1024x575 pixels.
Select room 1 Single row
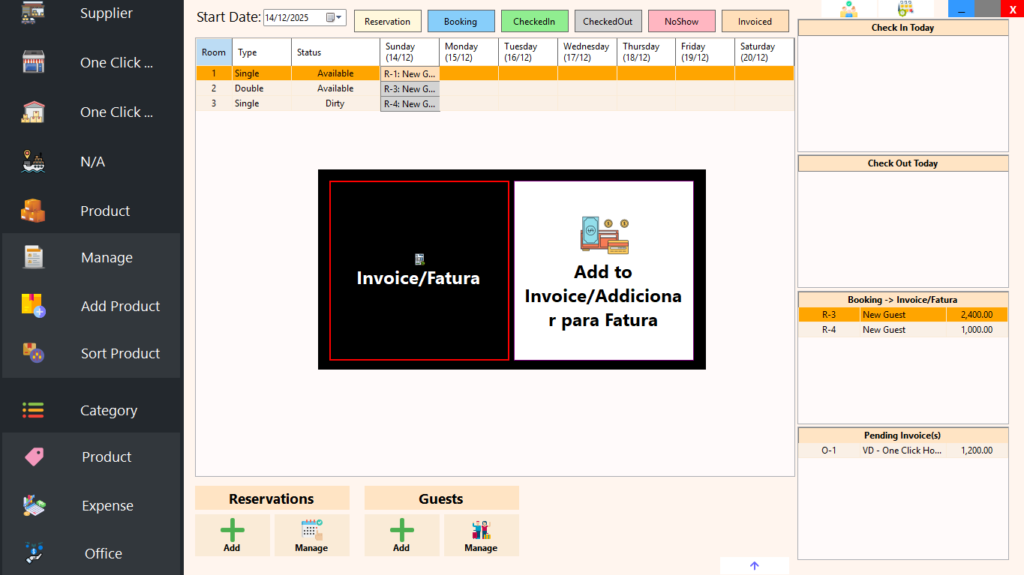point(495,73)
